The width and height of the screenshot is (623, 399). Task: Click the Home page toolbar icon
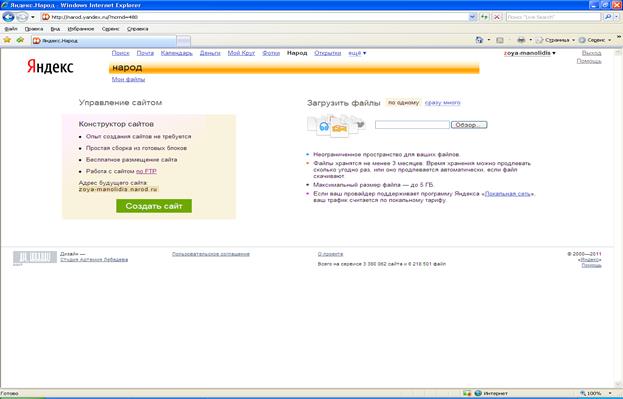(x=480, y=40)
